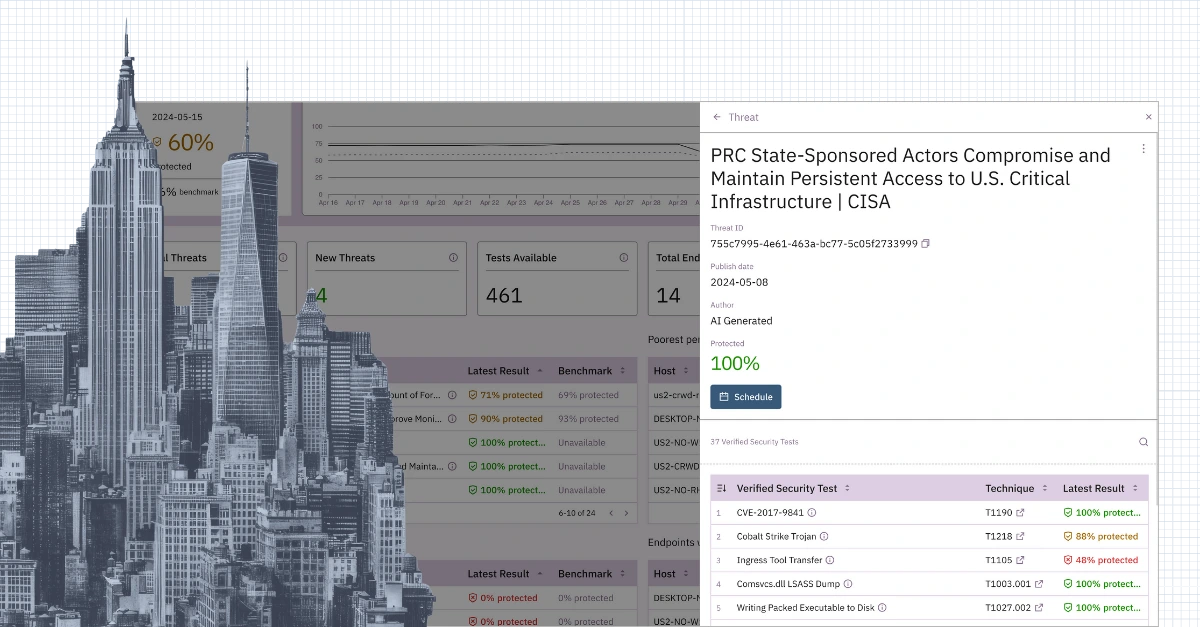This screenshot has width=1200, height=627.
Task: Click the red shield icon next to 48% protected
Action: (x=1068, y=560)
